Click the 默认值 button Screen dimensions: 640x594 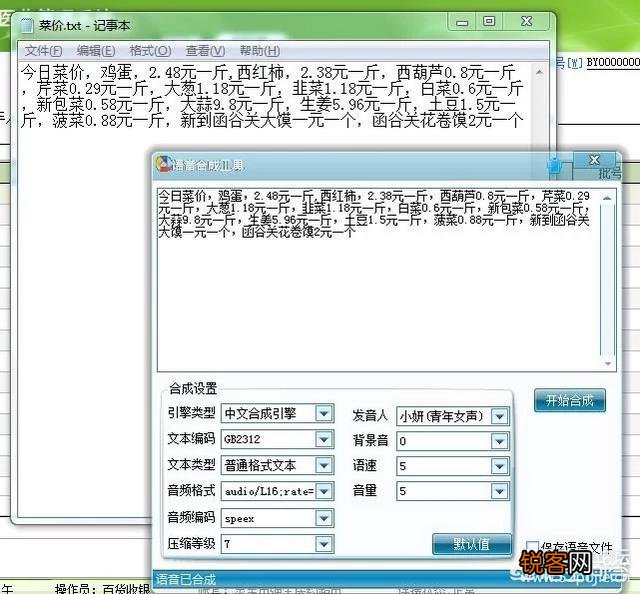(x=472, y=544)
